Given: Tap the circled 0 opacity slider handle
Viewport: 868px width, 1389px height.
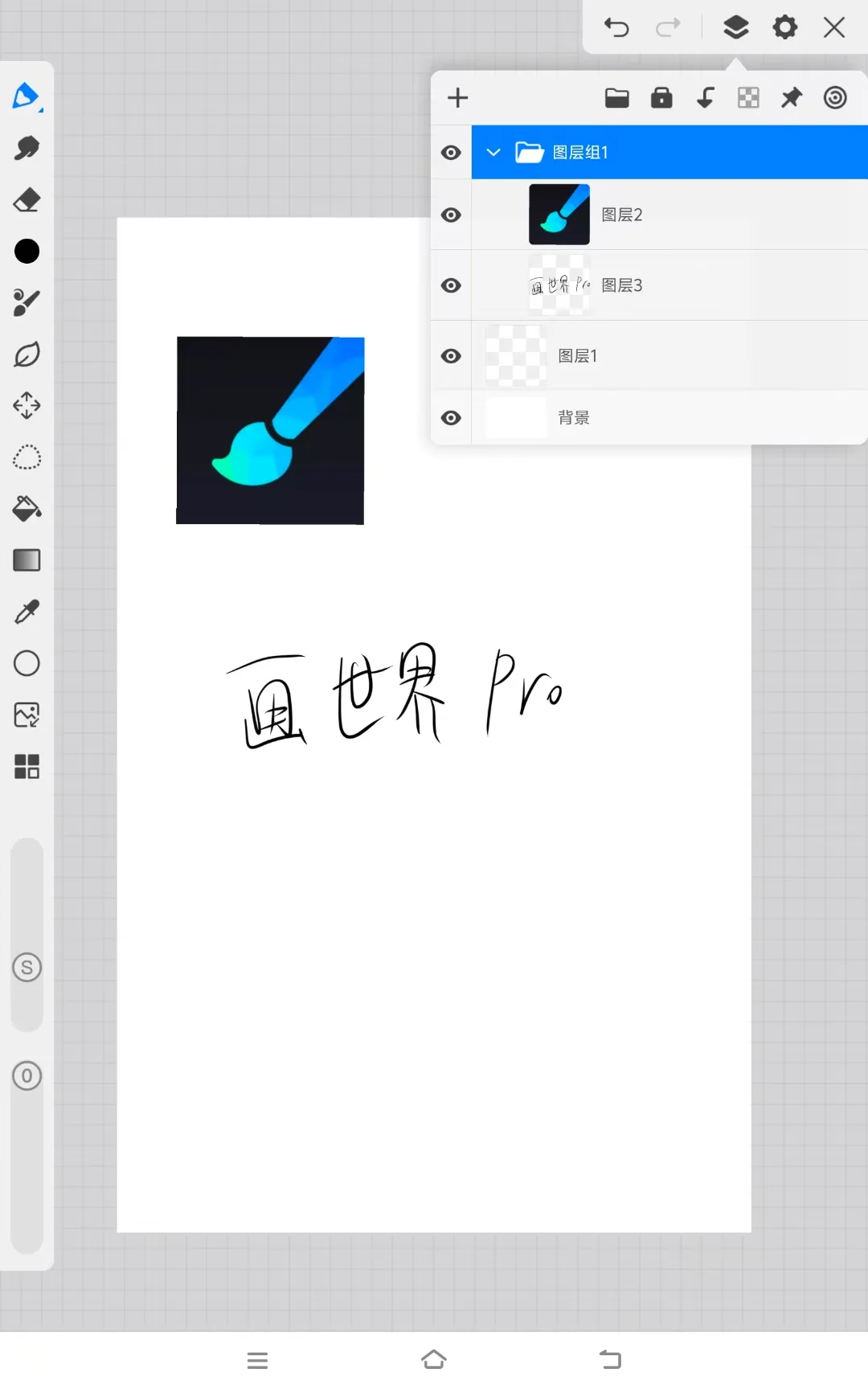Looking at the screenshot, I should (x=27, y=1076).
